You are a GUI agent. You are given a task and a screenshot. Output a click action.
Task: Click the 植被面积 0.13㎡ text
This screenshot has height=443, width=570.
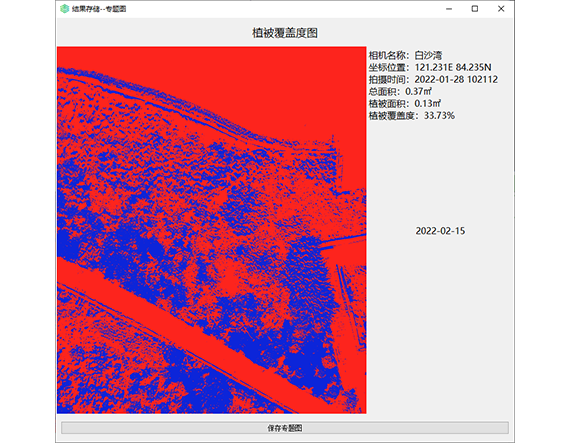point(405,103)
